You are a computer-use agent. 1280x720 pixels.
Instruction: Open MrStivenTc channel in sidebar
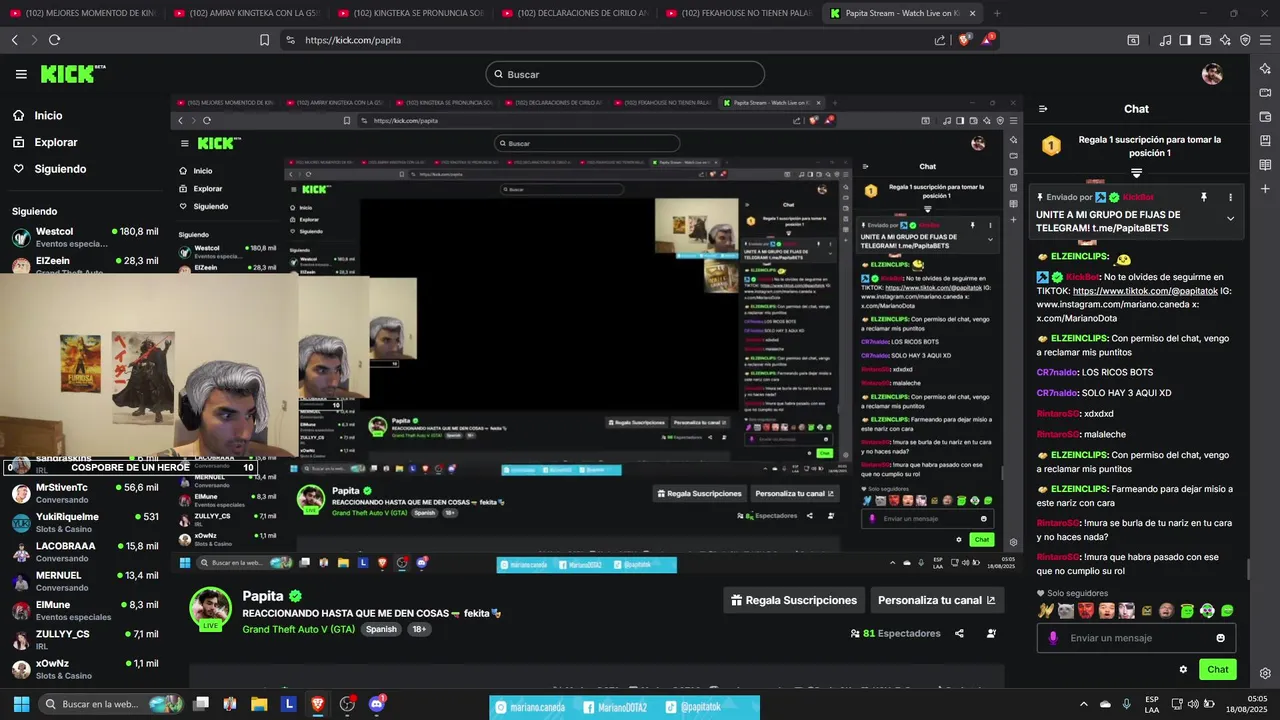[85, 493]
